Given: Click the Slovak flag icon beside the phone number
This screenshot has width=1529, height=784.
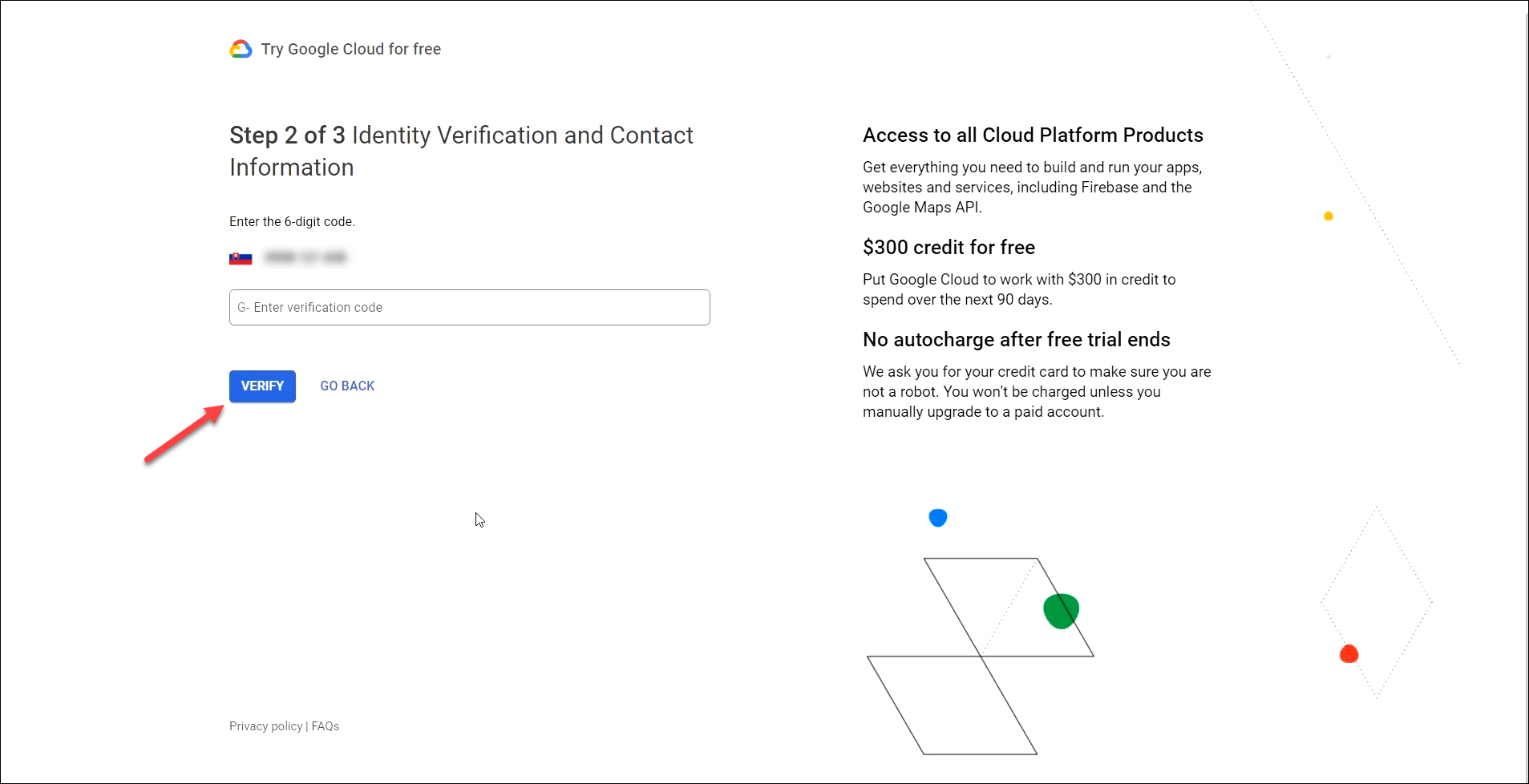Looking at the screenshot, I should pyautogui.click(x=241, y=258).
